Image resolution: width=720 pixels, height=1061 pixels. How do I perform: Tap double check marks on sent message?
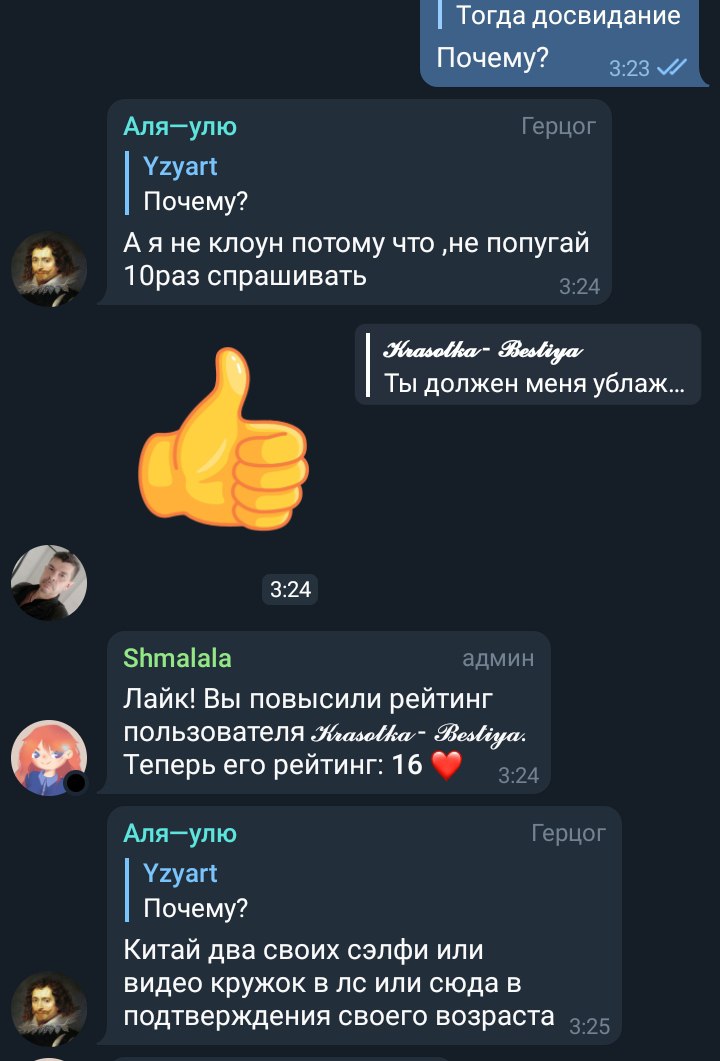(x=672, y=67)
